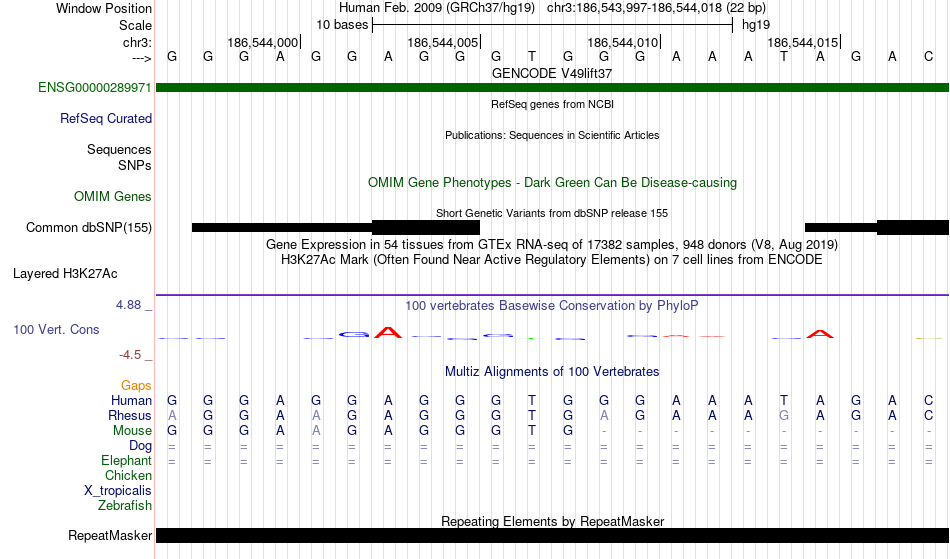This screenshot has height=559, width=950.
Task: Click the 186,544,000 coordinate tick label
Action: (263, 43)
